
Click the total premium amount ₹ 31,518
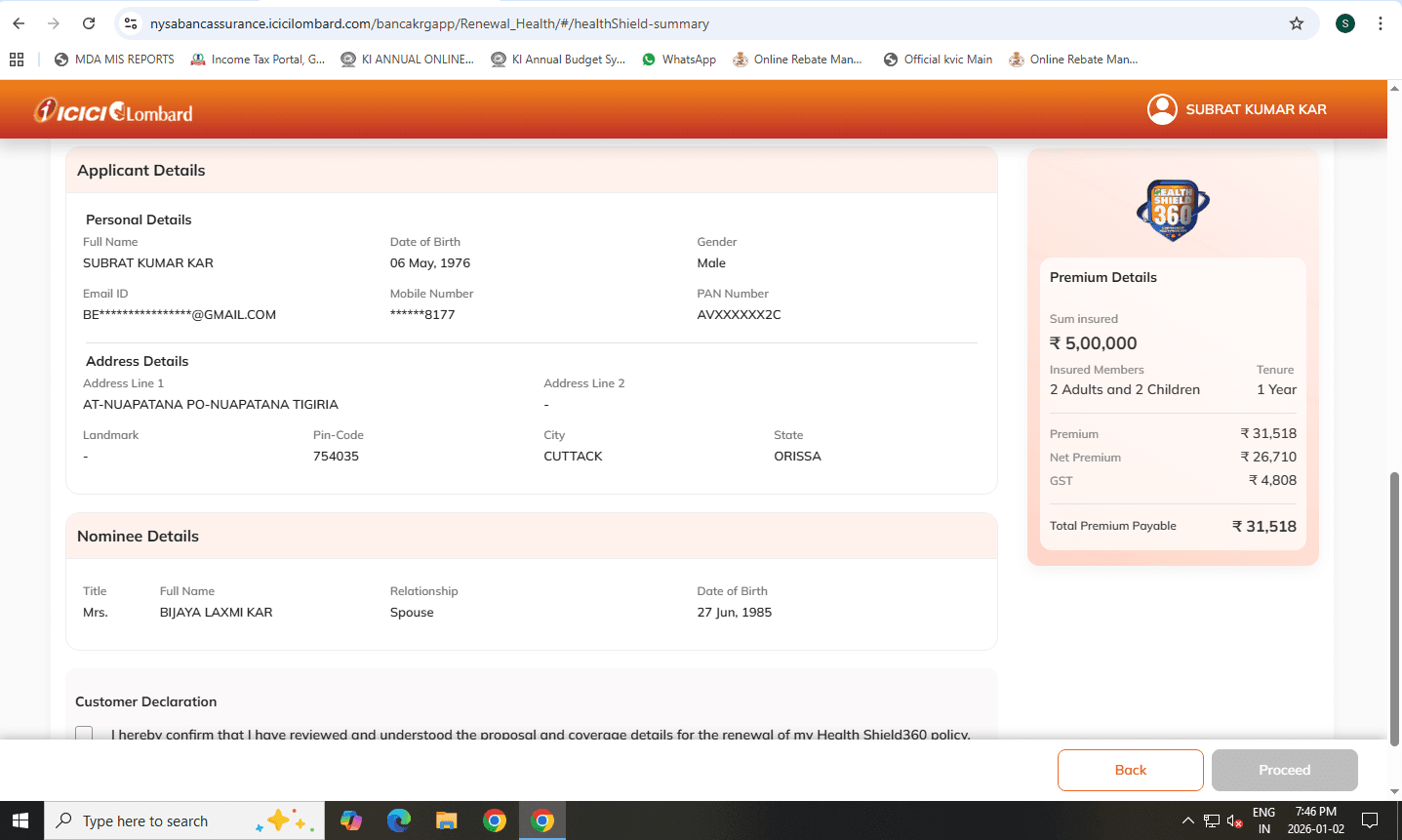[x=1264, y=527]
